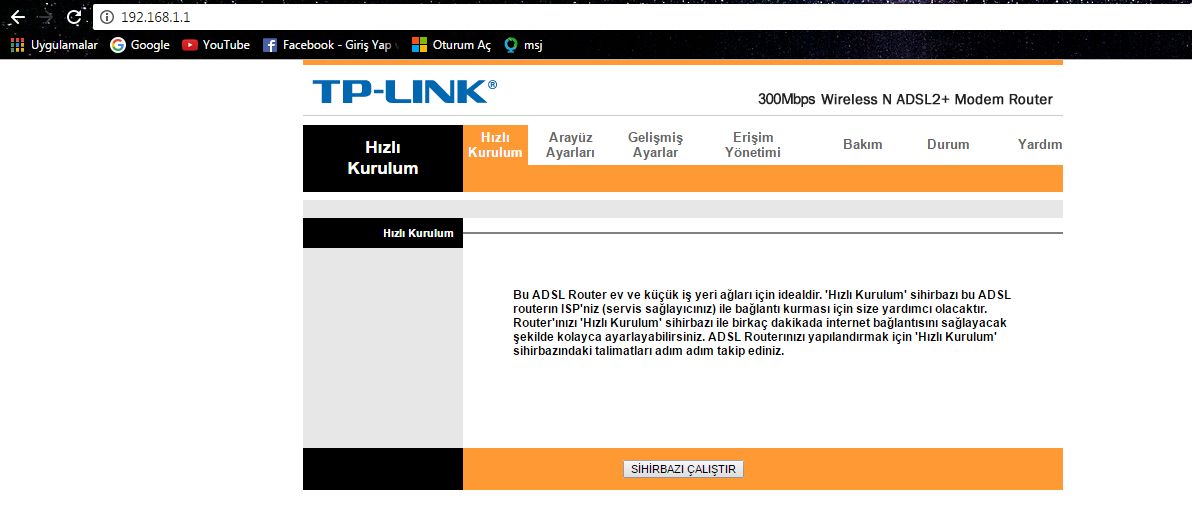Open the Erişim Yönetimi tab
This screenshot has width=1192, height=520.
pyautogui.click(x=753, y=144)
